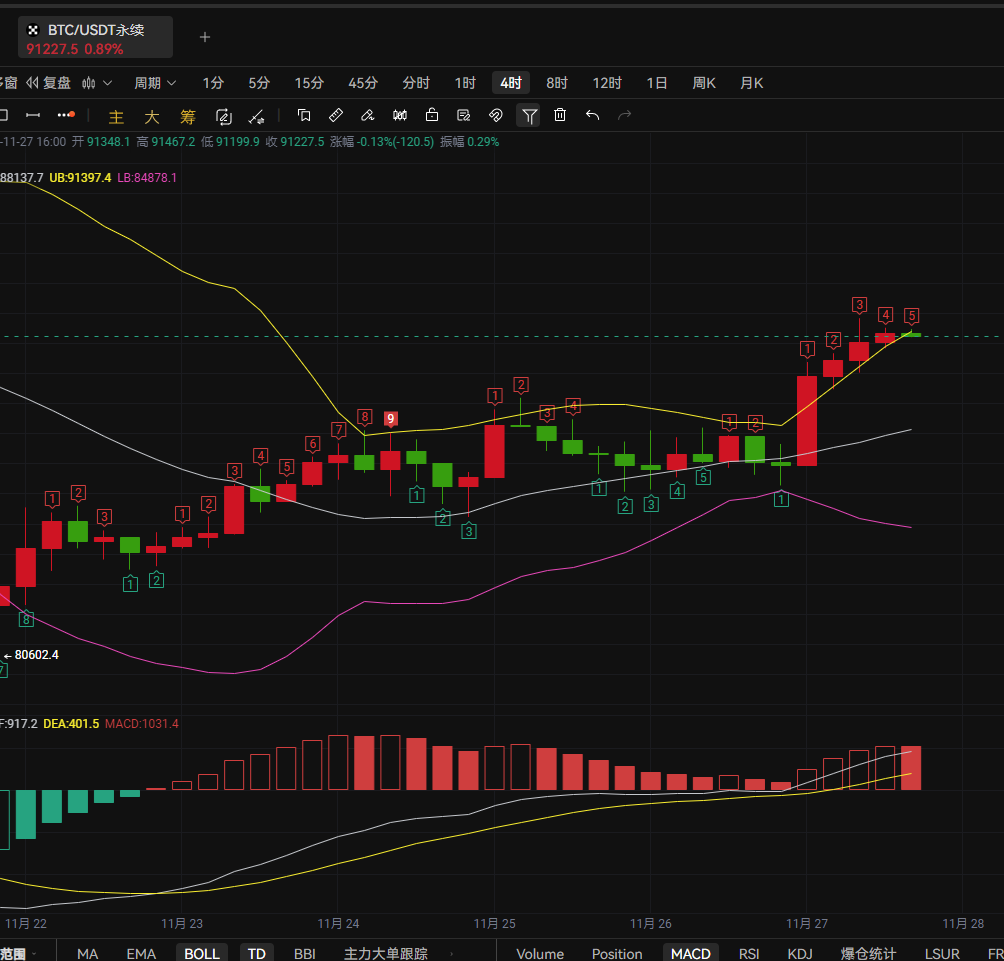The width and height of the screenshot is (1004, 961).
Task: Select the BTC/USDT永续 symbol tab
Action: [x=96, y=38]
